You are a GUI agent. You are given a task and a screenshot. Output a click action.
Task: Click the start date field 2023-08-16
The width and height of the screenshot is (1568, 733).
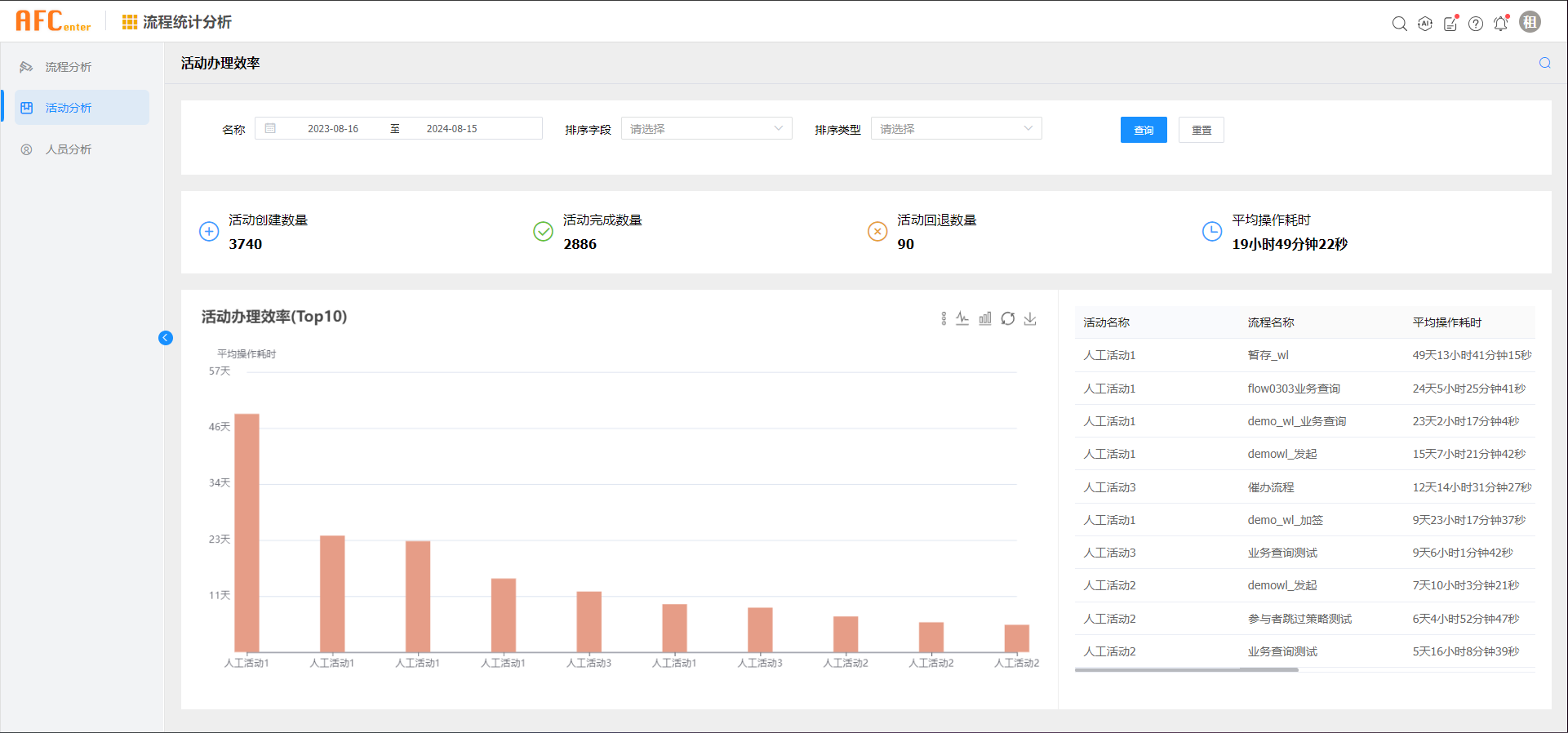tap(333, 129)
